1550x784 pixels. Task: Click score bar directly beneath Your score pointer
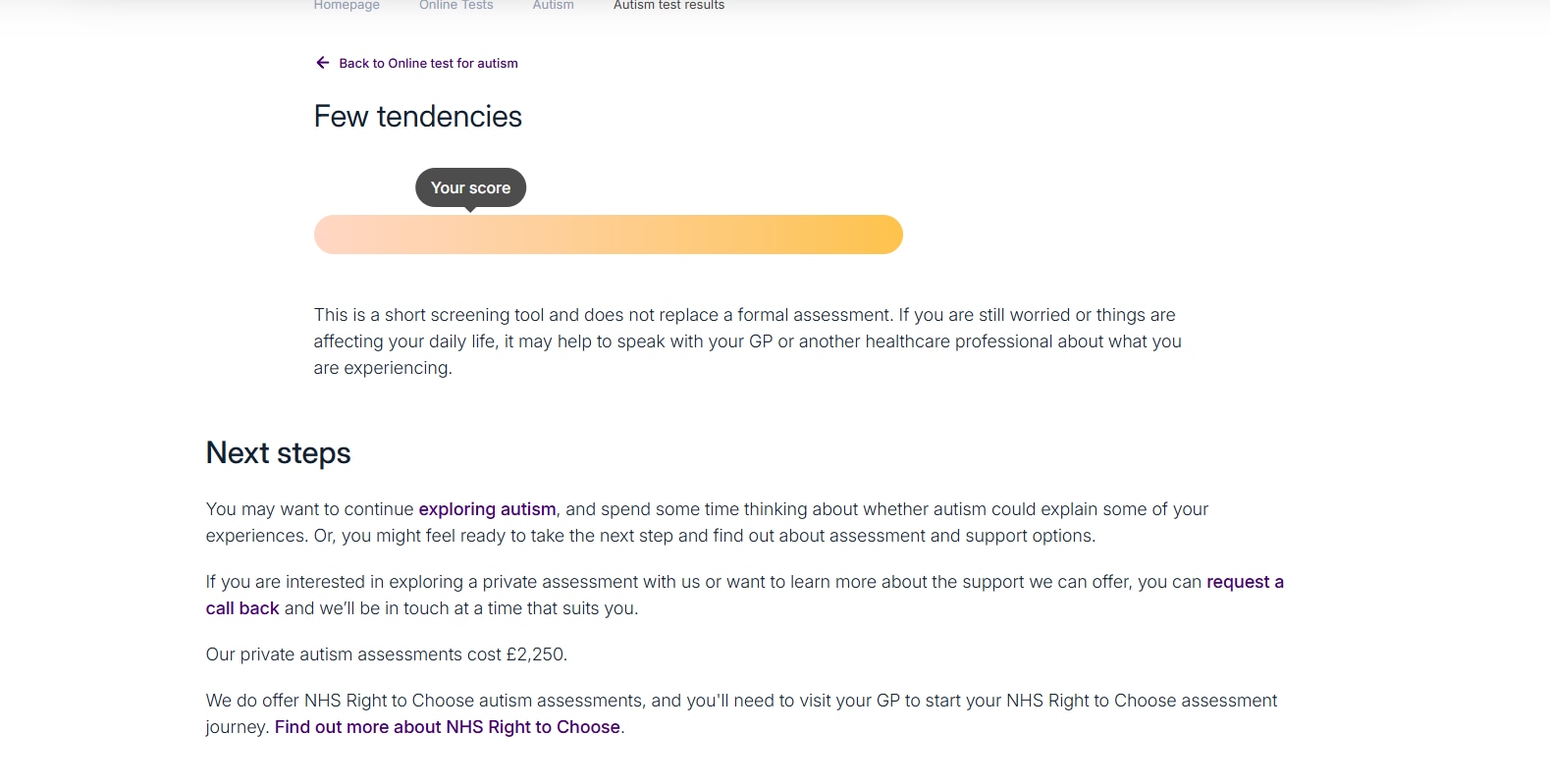(470, 235)
